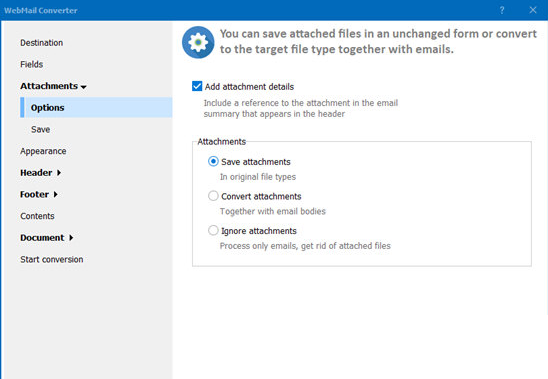Screen dimensions: 548x379
Task: Switch to Appearance settings
Action: click(43, 151)
